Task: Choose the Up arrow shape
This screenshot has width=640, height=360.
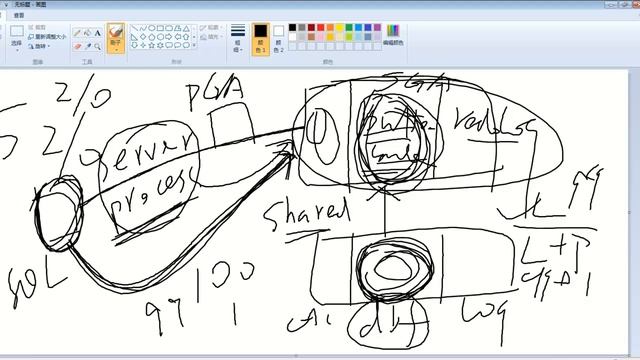Action: (186, 37)
